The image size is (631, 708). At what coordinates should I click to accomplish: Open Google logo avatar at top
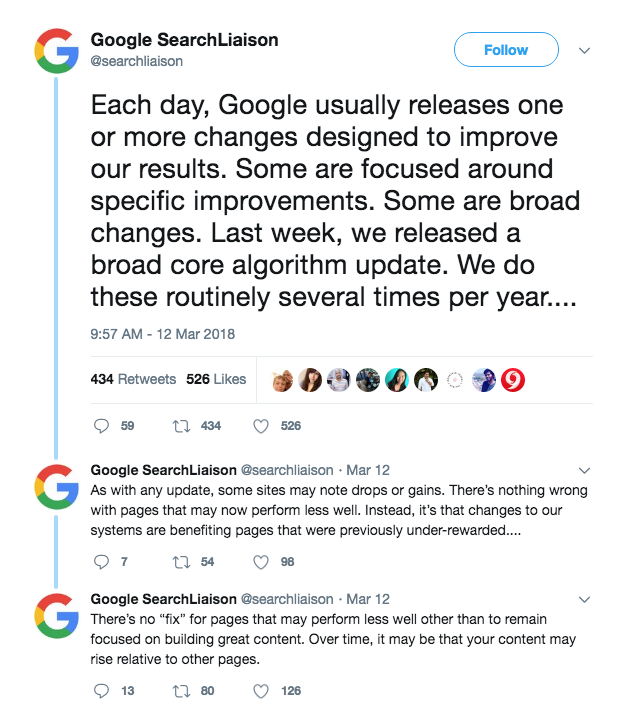coord(56,51)
